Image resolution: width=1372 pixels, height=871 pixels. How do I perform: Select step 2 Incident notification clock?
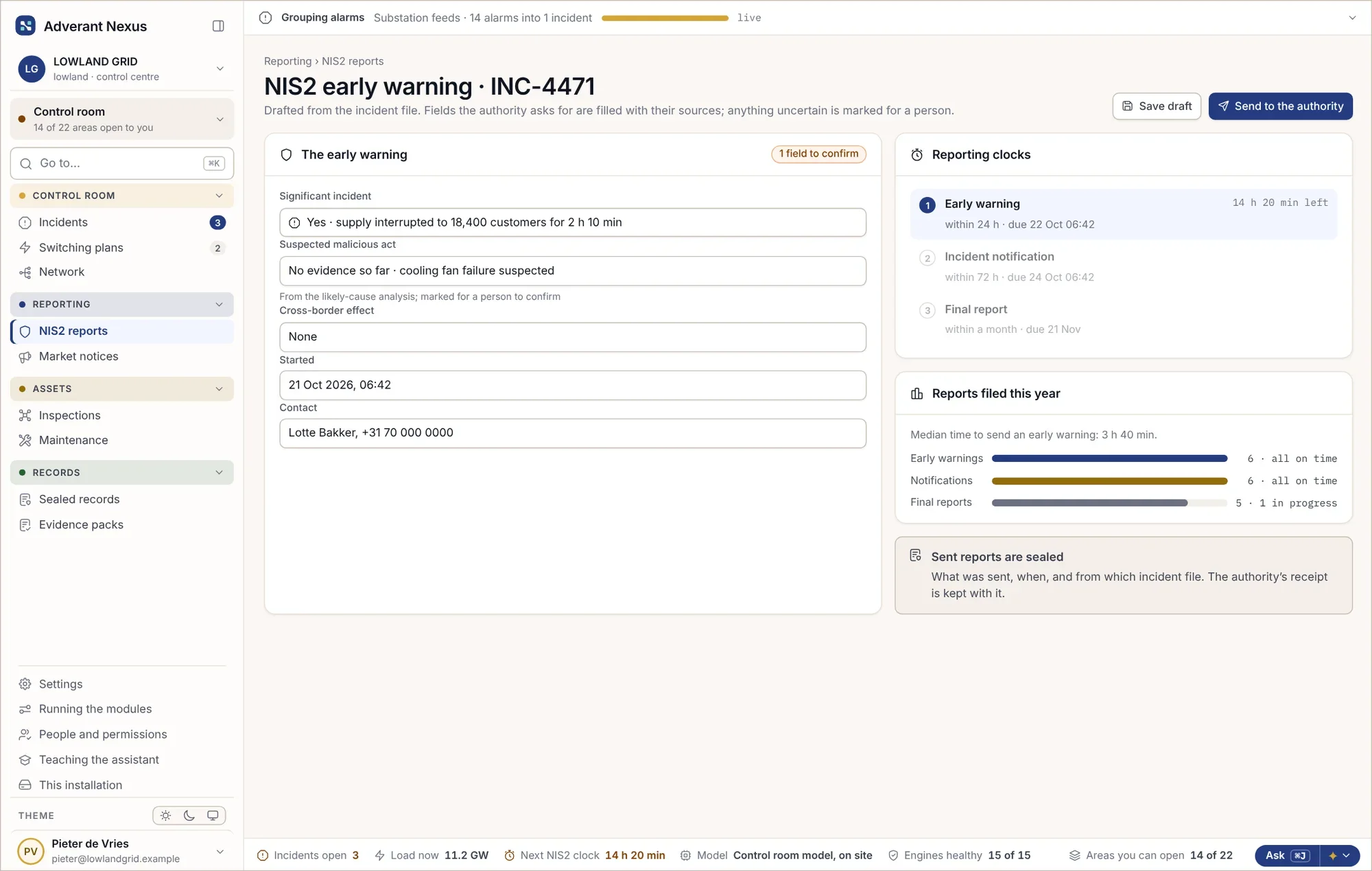click(1123, 266)
